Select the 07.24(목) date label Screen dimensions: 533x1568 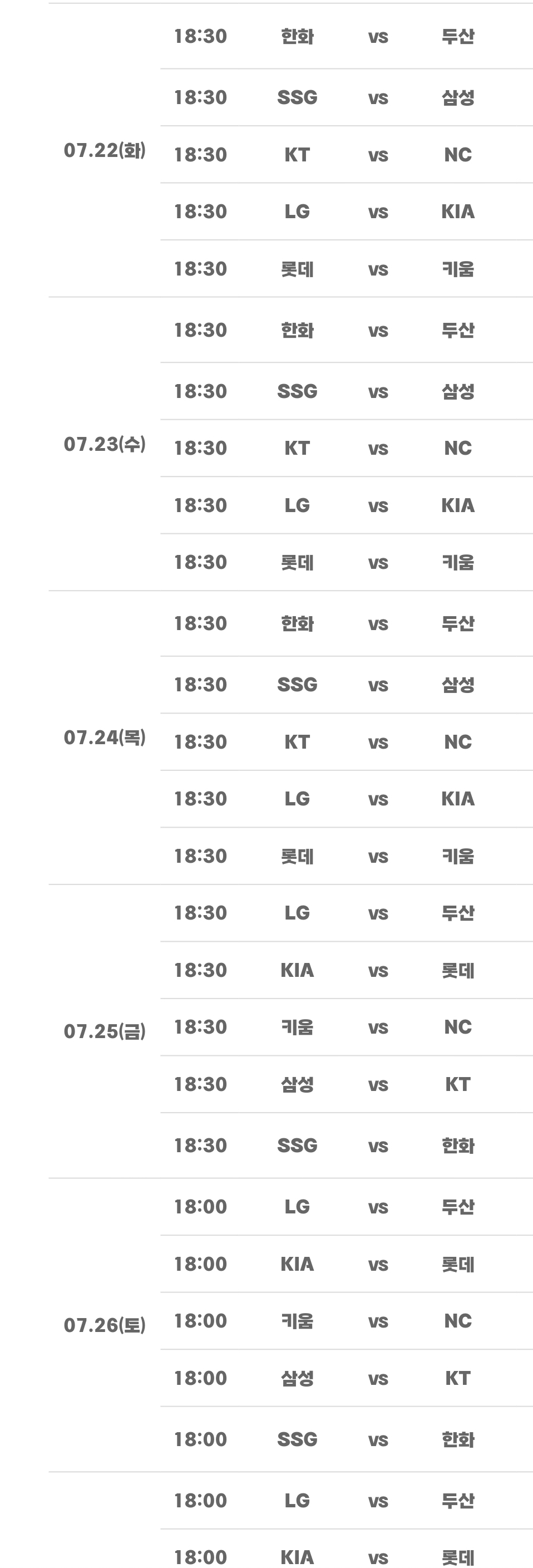pyautogui.click(x=105, y=738)
